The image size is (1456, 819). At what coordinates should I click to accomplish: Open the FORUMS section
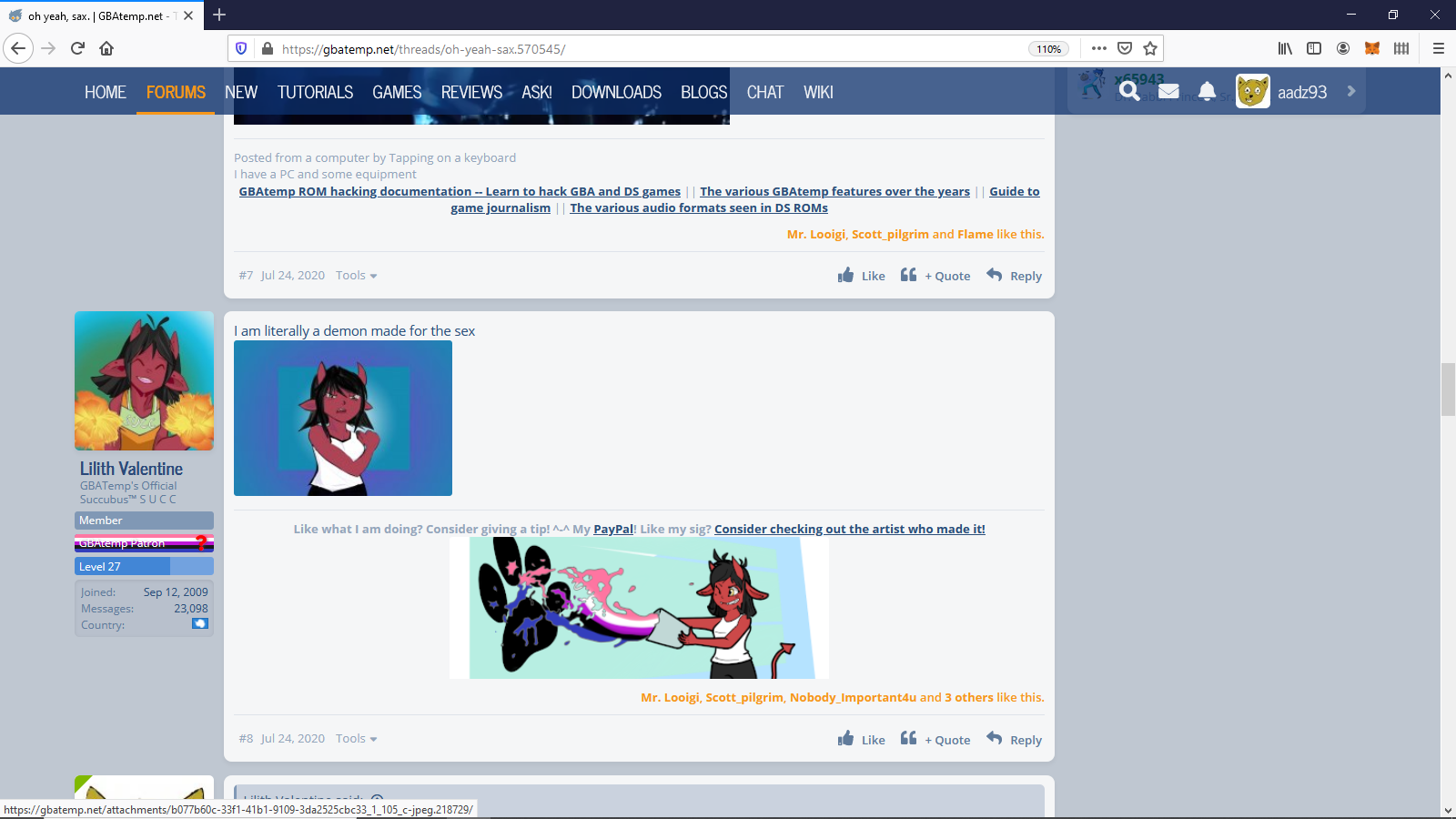176,92
